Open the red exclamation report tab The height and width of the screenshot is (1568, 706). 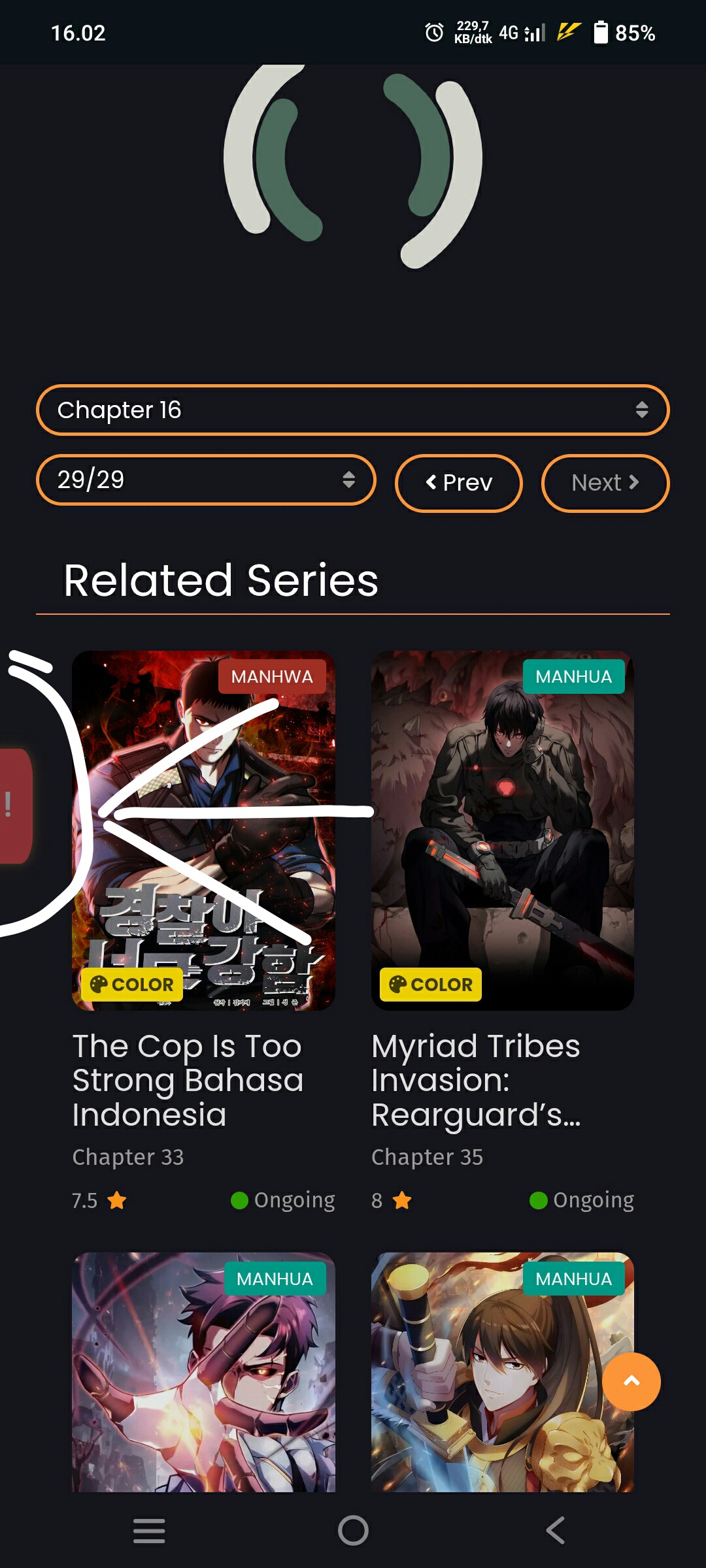click(x=14, y=806)
